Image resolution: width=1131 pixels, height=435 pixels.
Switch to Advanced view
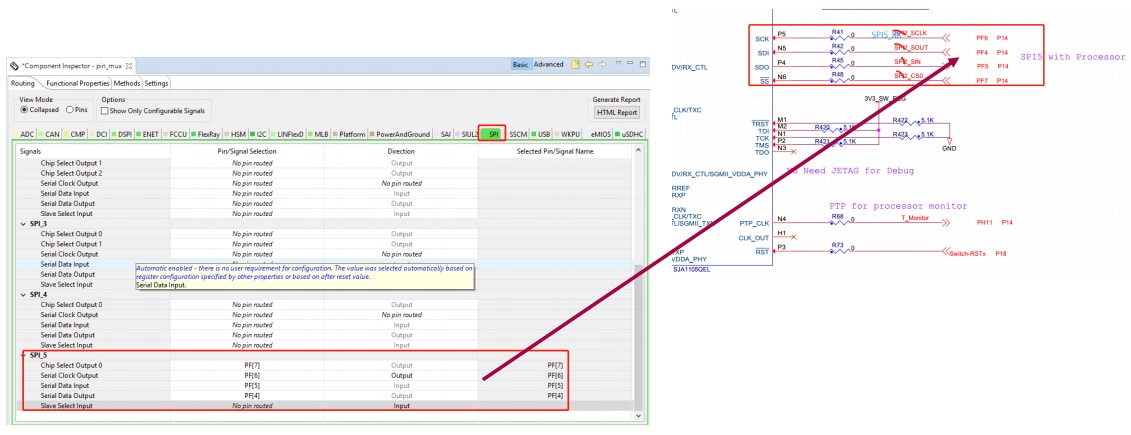tap(548, 65)
